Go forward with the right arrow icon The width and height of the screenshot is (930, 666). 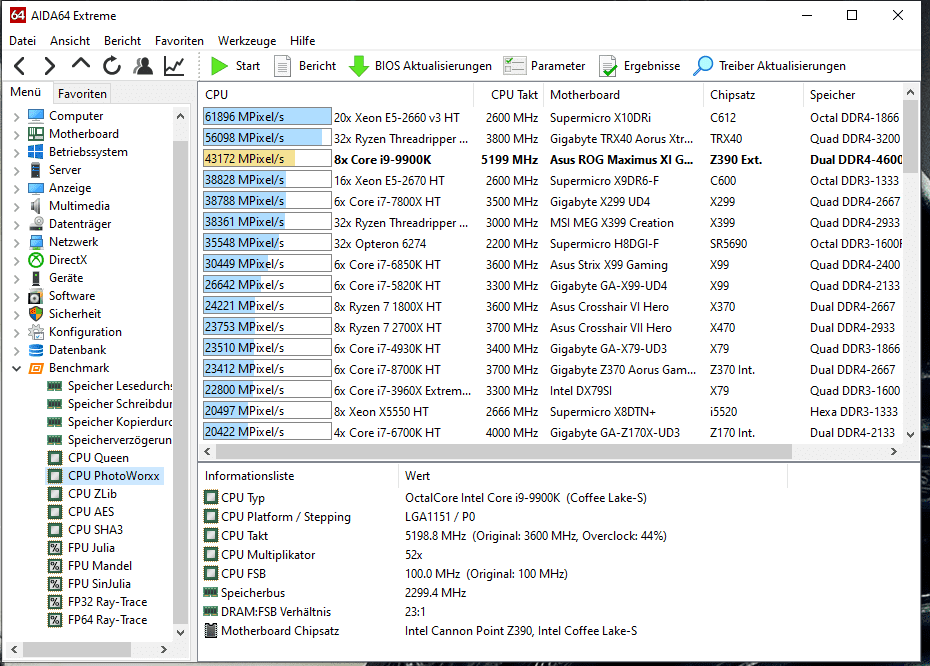coord(50,66)
